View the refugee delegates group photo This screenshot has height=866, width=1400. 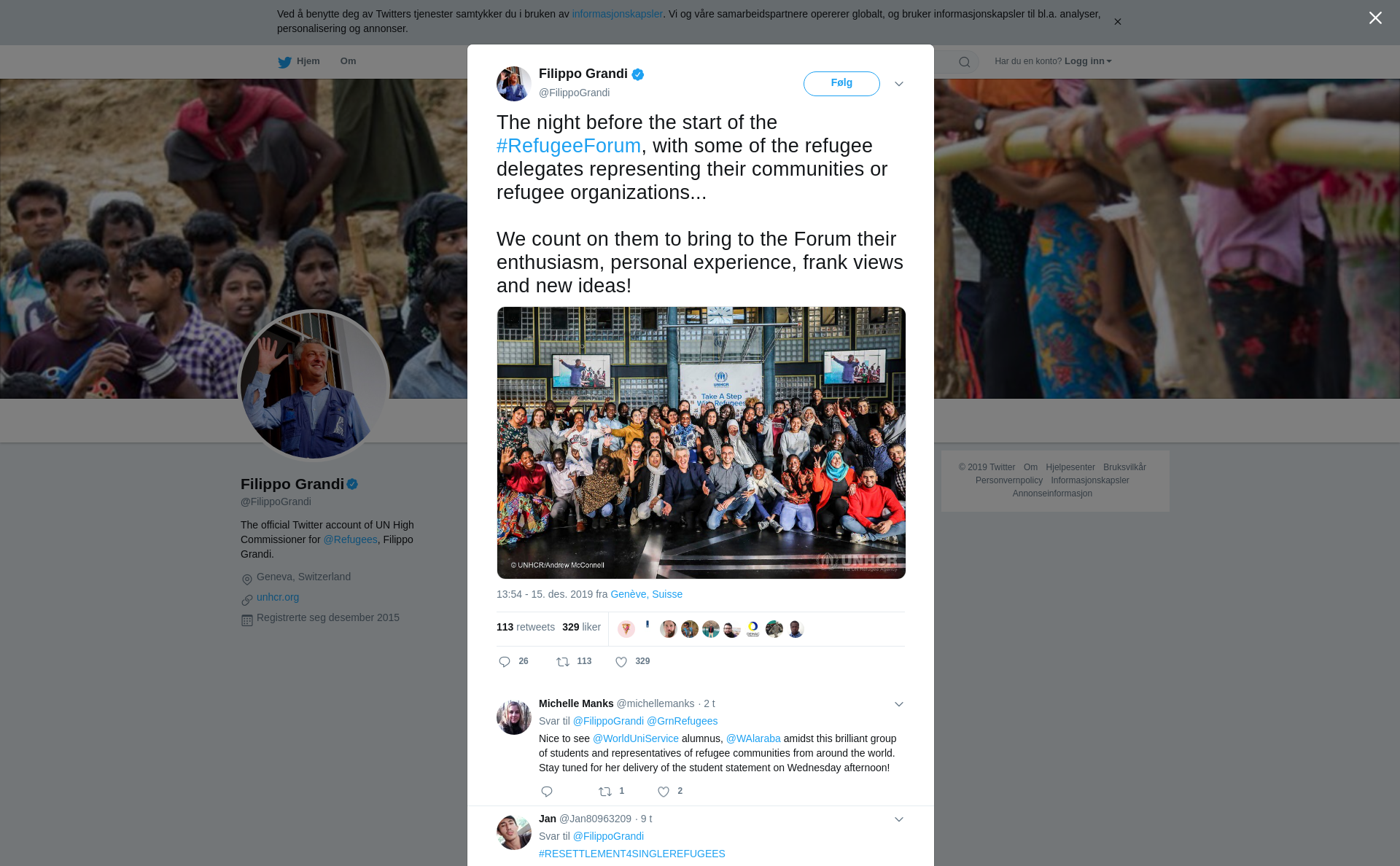701,442
